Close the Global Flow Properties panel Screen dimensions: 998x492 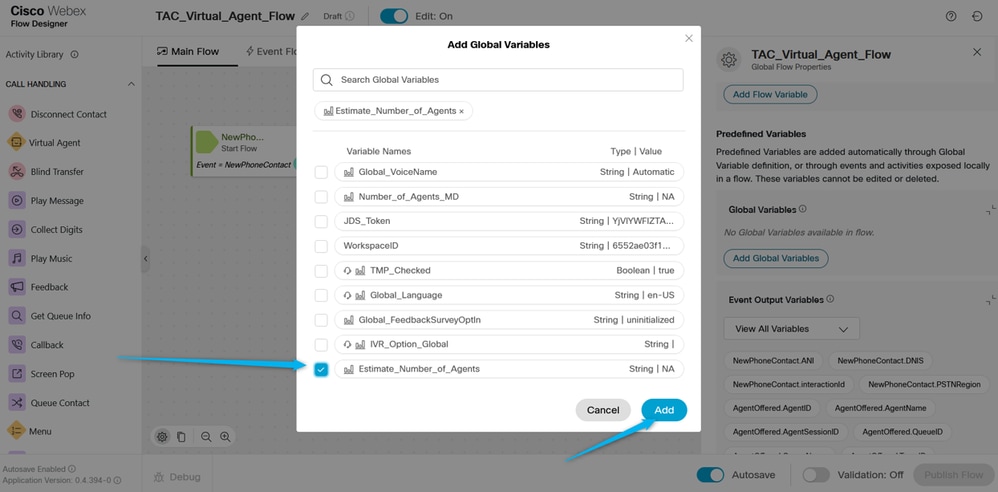pyautogui.click(x=977, y=52)
